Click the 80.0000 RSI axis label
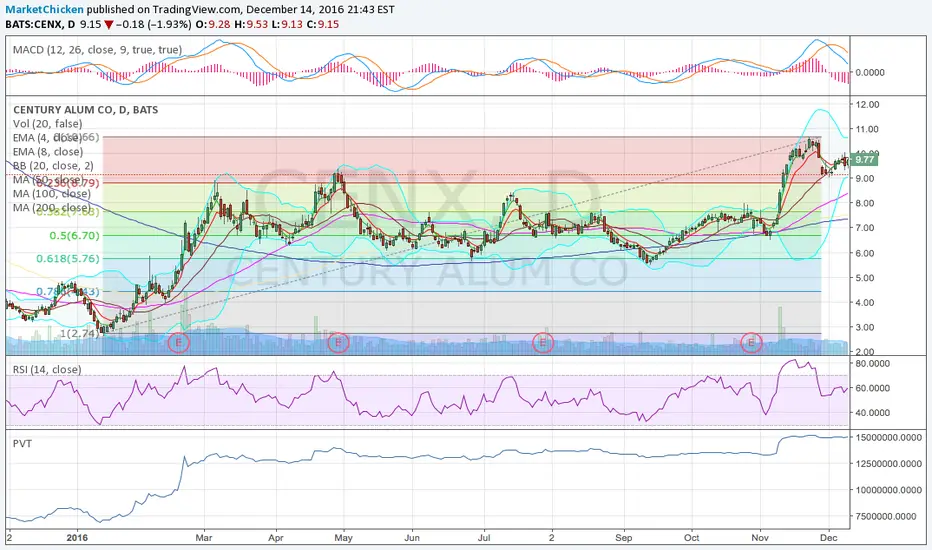932x550 pixels. click(872, 363)
